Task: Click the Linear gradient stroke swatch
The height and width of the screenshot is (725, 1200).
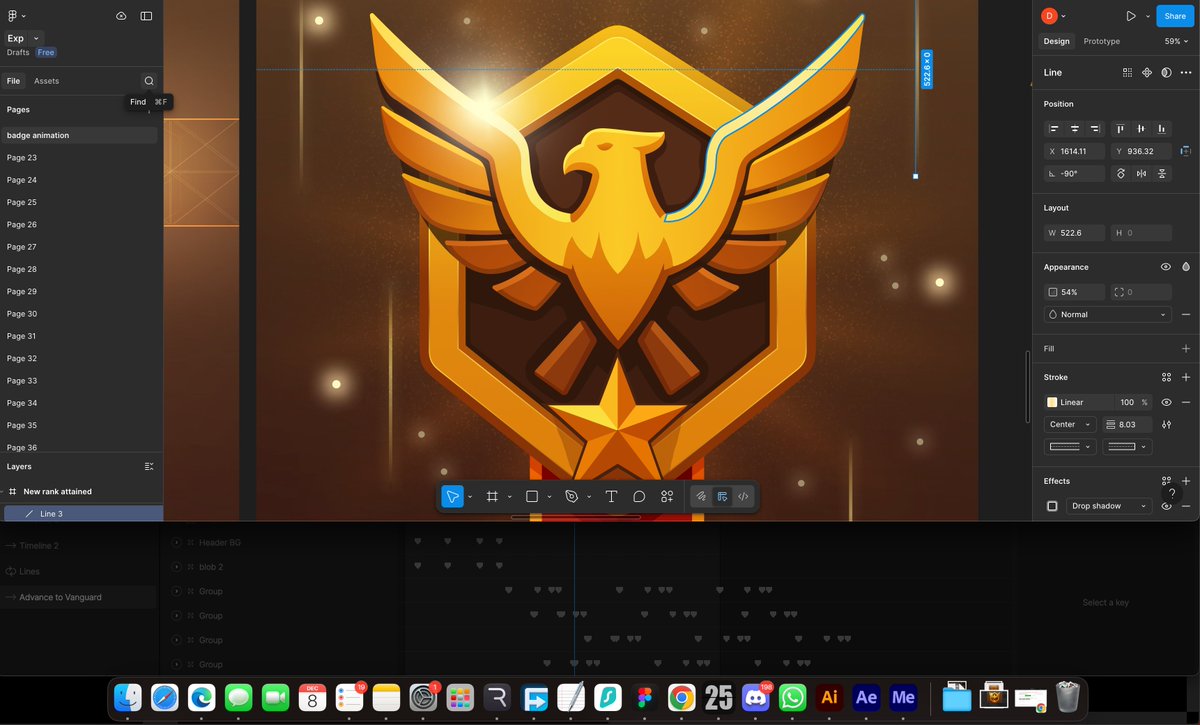Action: point(1053,402)
